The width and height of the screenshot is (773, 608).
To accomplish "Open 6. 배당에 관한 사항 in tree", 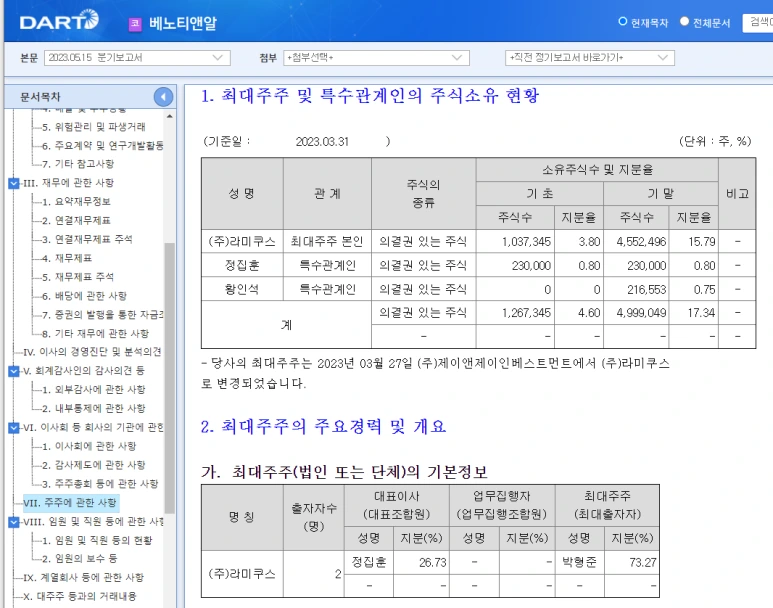I will pos(84,296).
